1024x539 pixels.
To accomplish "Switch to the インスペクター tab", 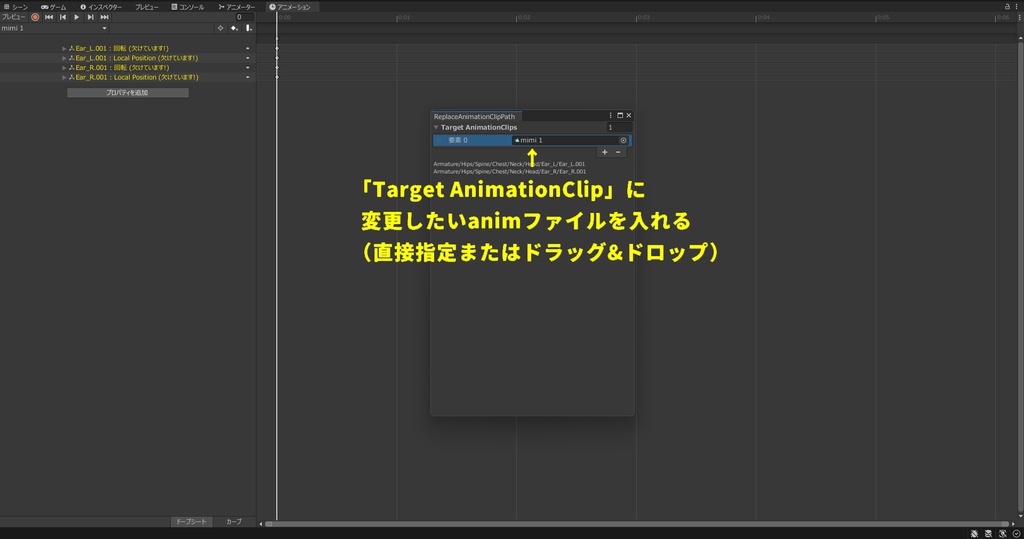I will tap(101, 7).
